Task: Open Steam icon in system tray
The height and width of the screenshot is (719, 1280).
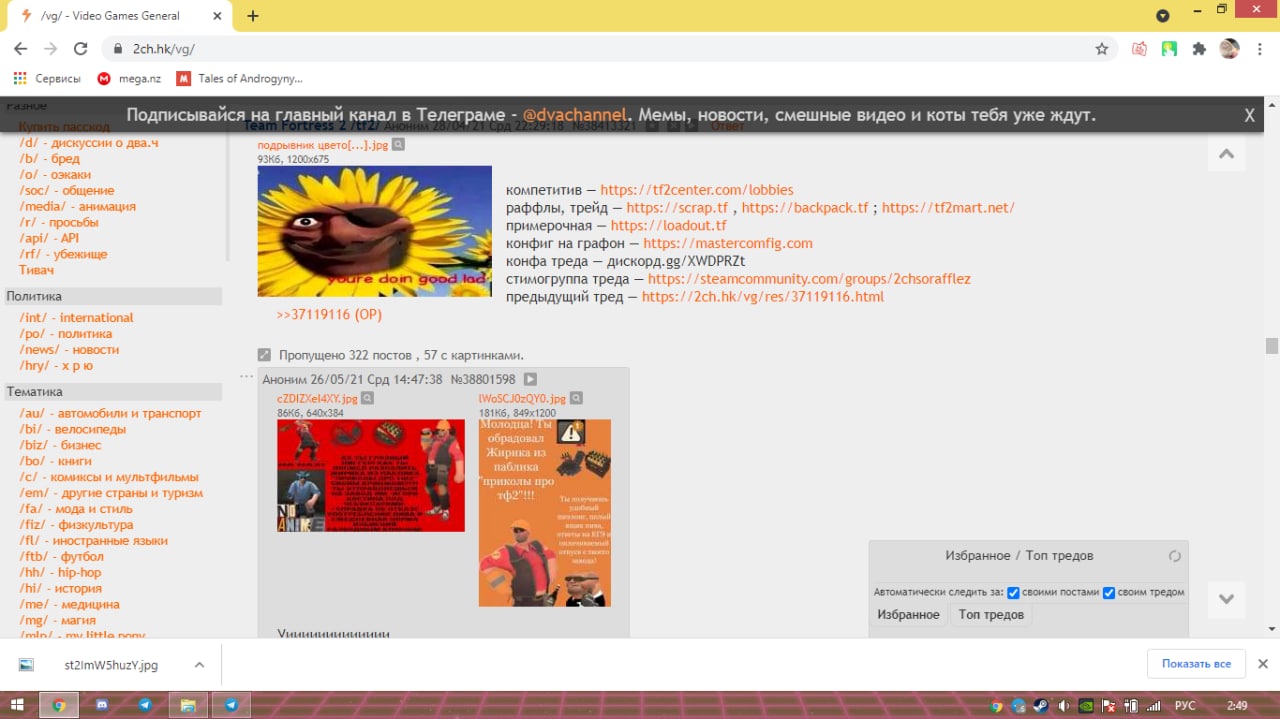Action: pyautogui.click(x=1041, y=705)
